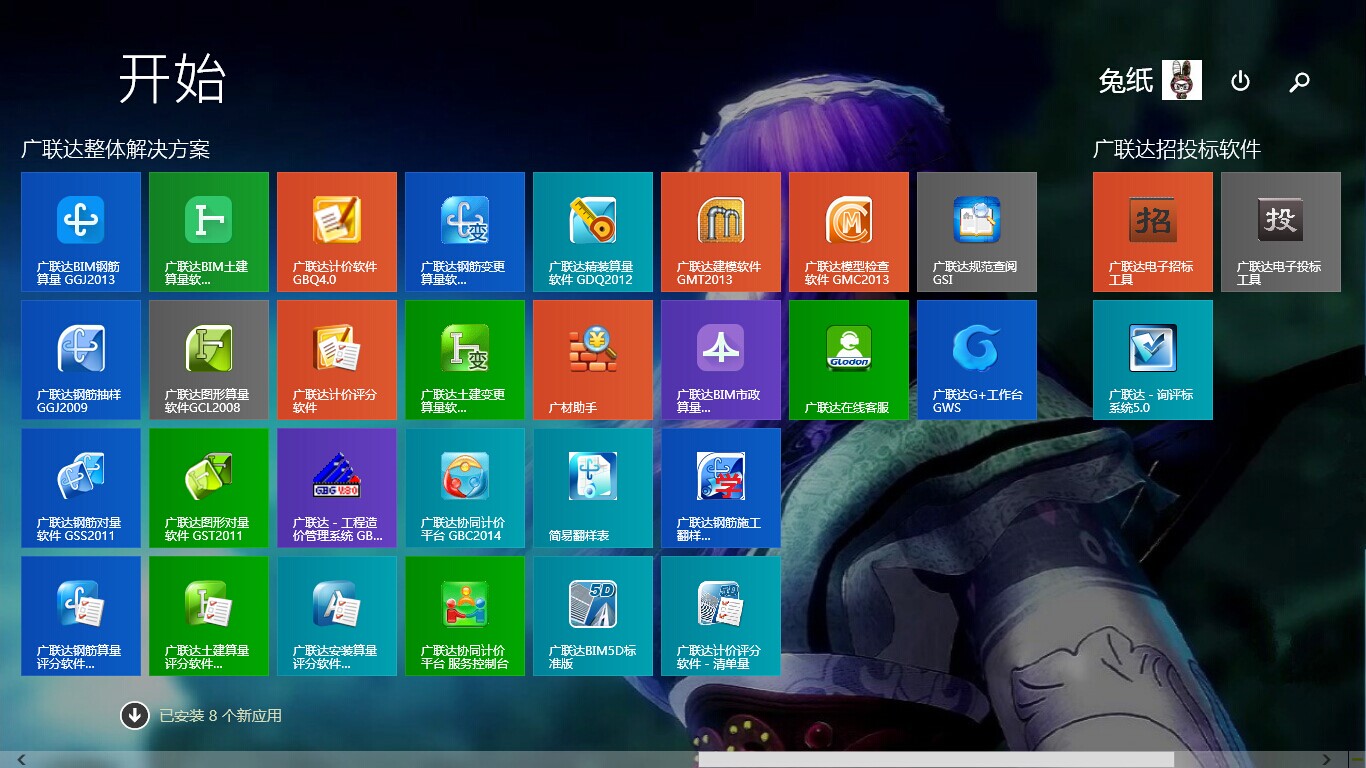Open the search magnifier icon

pos(1299,82)
